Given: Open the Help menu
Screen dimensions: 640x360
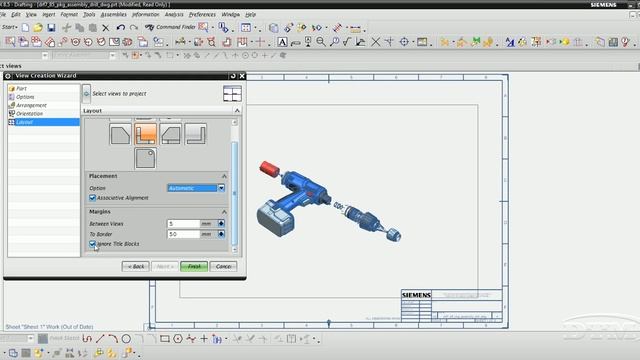Looking at the screenshot, I should [x=251, y=14].
